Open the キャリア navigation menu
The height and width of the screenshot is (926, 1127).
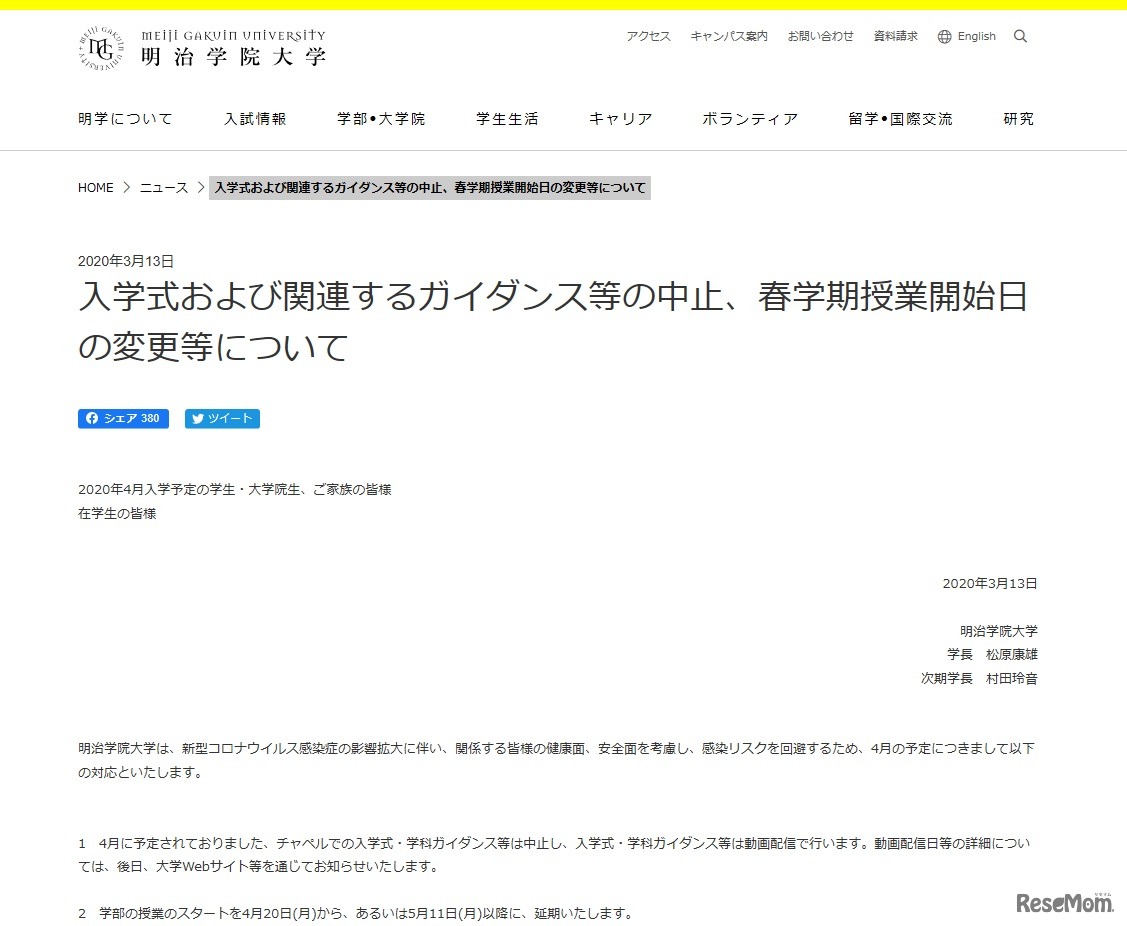[x=620, y=118]
